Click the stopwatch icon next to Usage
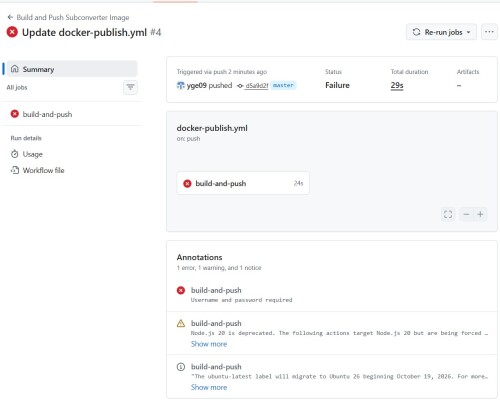The width and height of the screenshot is (500, 409). (x=15, y=154)
